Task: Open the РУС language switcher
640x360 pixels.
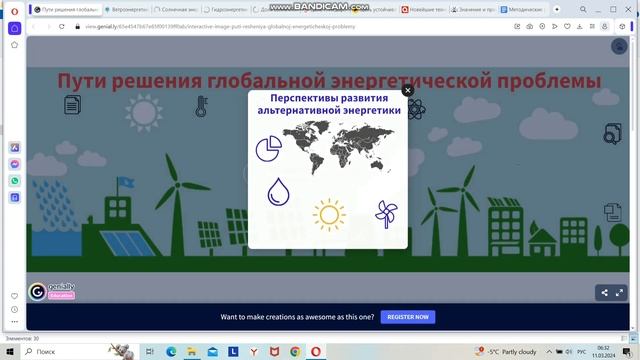Action: point(582,351)
